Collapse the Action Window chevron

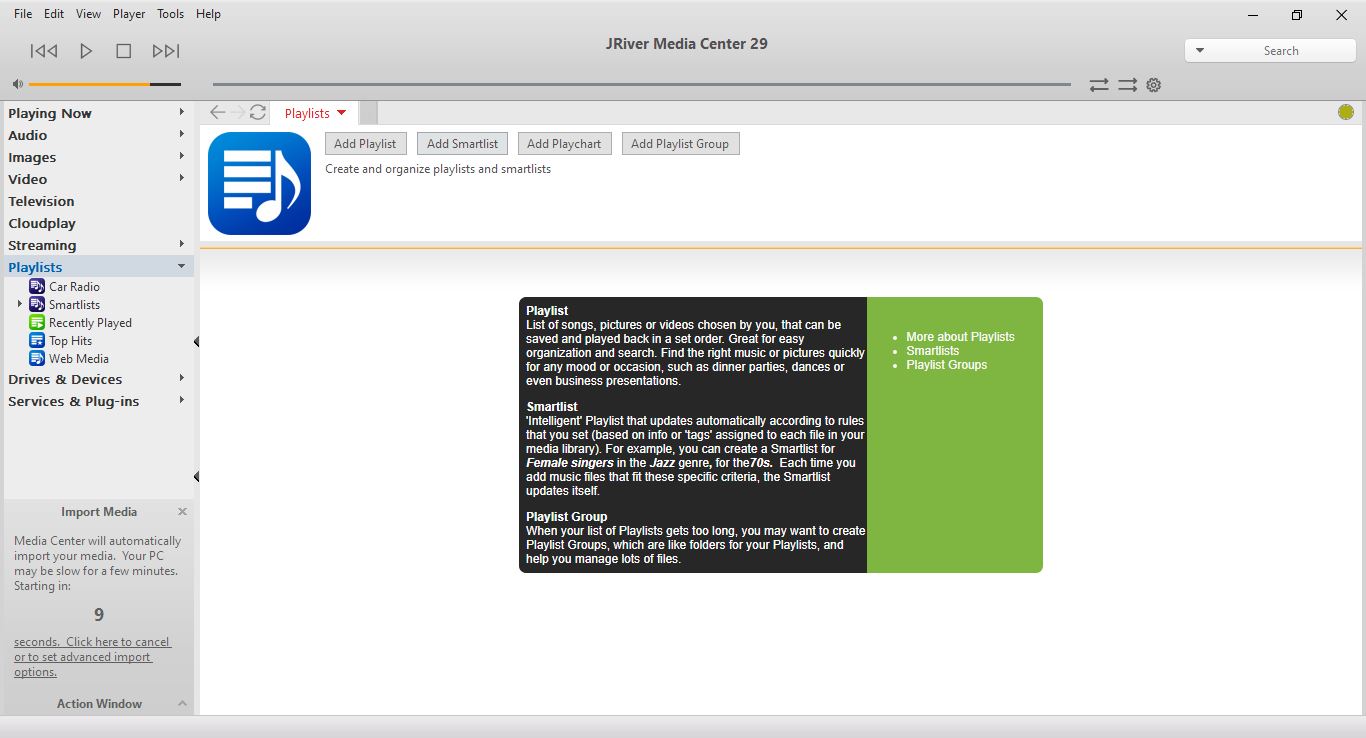click(182, 704)
